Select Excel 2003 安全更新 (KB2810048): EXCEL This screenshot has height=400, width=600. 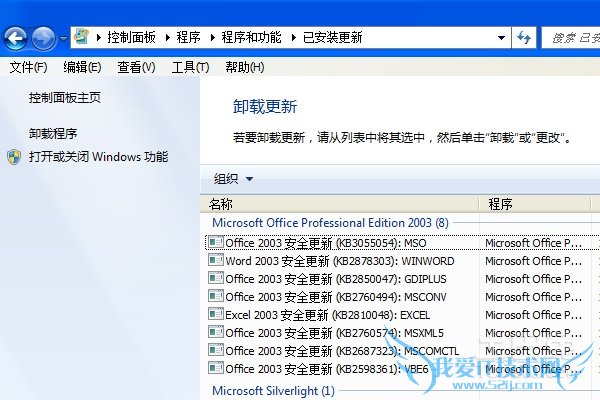tap(328, 315)
